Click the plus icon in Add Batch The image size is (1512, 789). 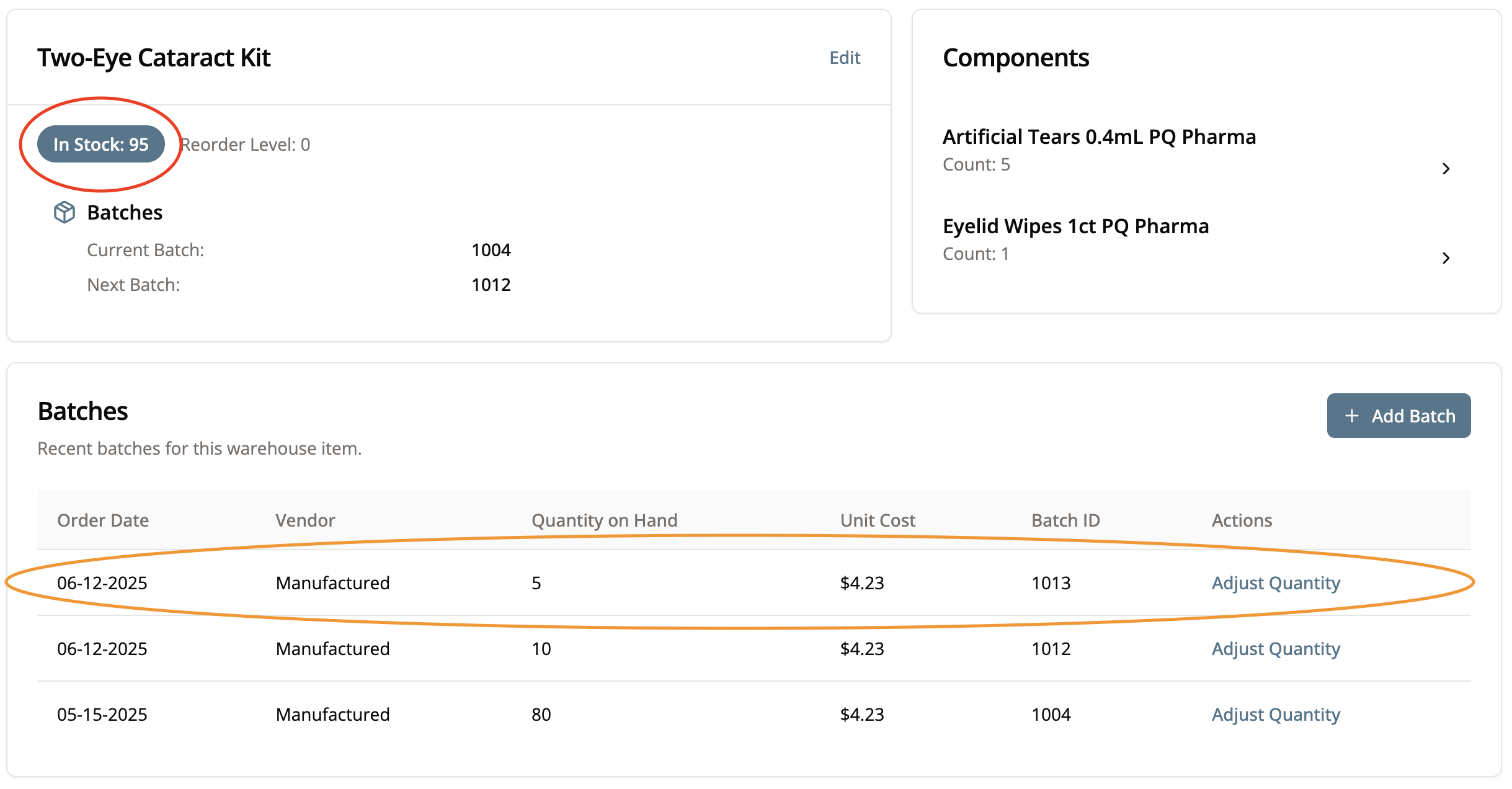1352,416
